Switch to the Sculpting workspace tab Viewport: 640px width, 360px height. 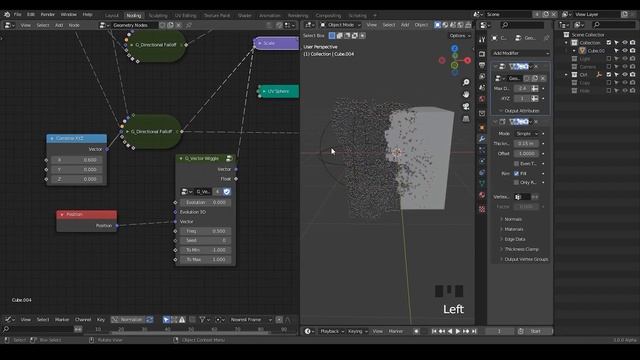pos(158,16)
